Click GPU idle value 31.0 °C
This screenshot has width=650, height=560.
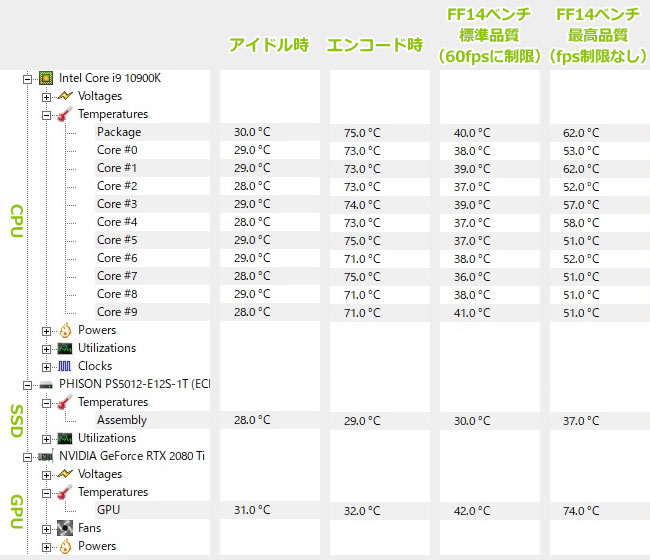click(252, 510)
